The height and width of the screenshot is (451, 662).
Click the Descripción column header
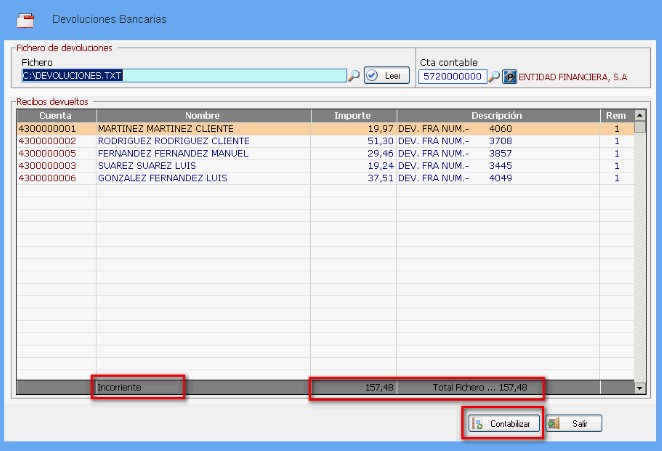click(498, 116)
